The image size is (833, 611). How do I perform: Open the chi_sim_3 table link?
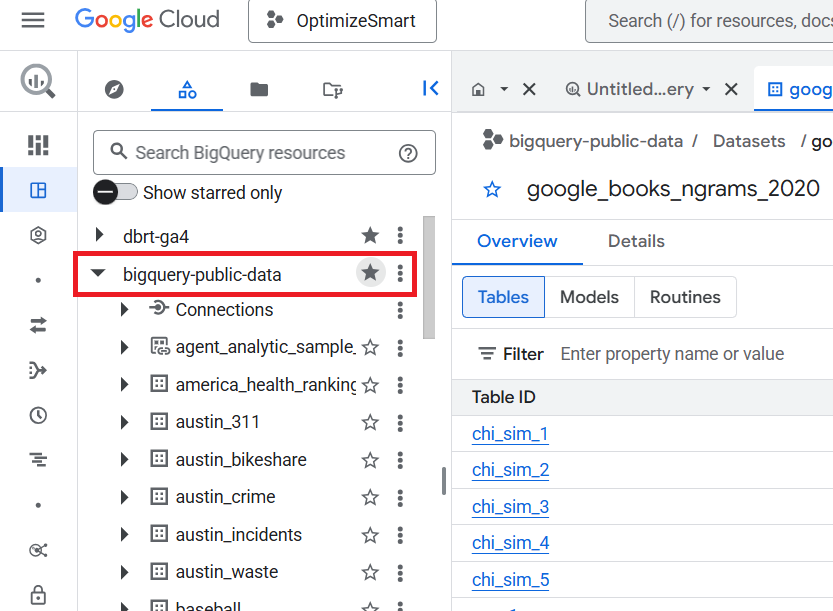[510, 507]
